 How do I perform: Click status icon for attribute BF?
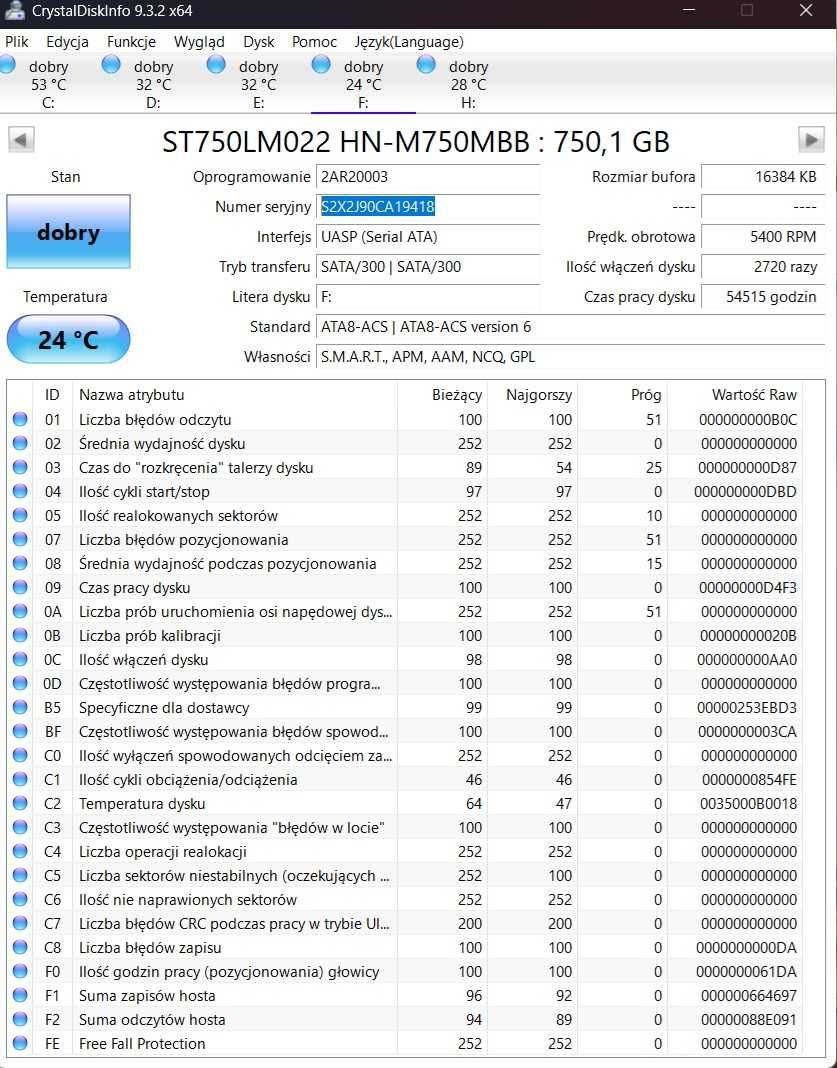[x=20, y=731]
